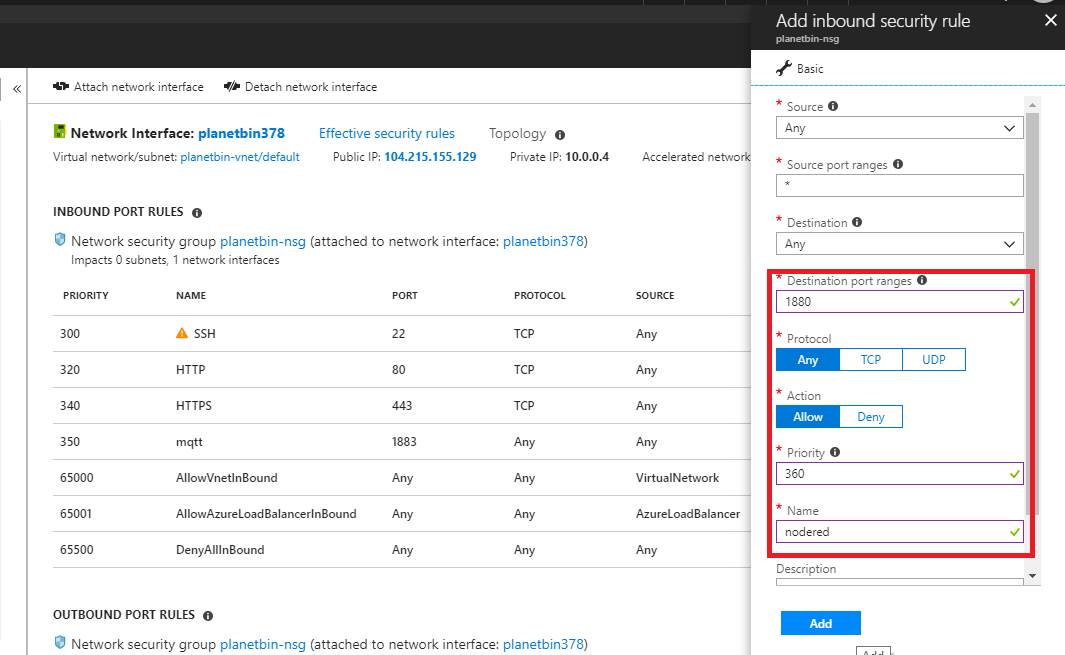Click the Detach network interface icon

pos(232,86)
